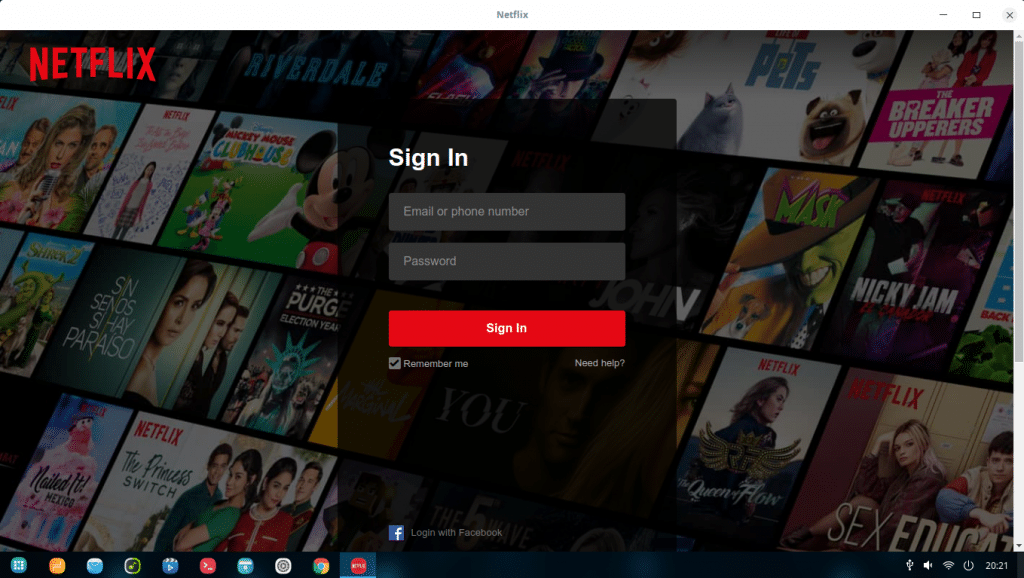Focus the Email or phone number field
Viewport: 1024px width, 578px height.
[507, 212]
